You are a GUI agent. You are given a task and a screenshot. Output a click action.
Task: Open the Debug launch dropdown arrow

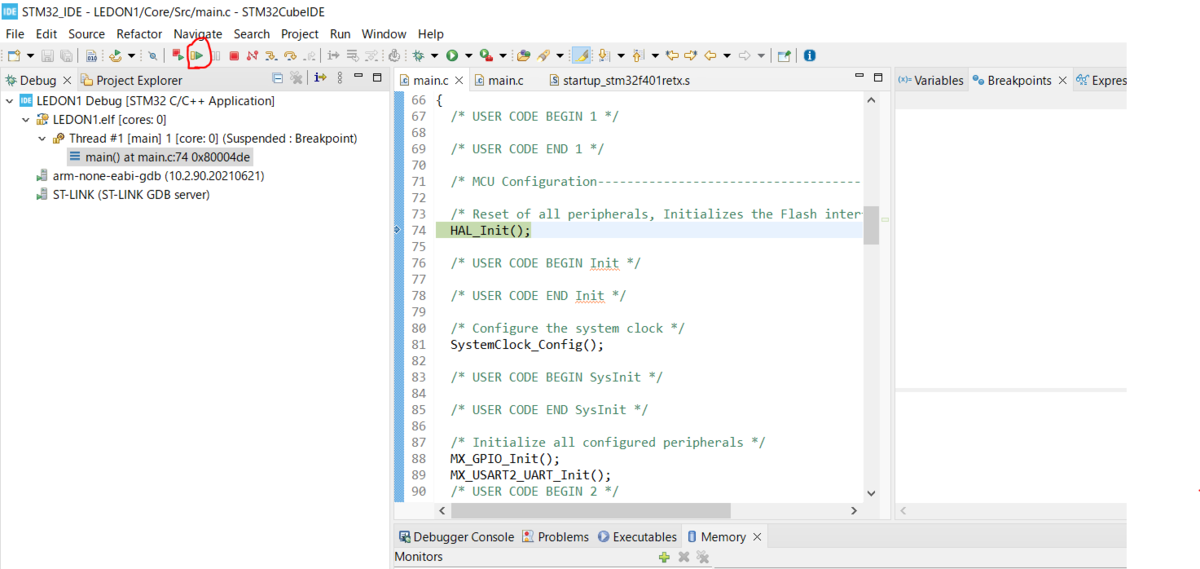pos(434,55)
